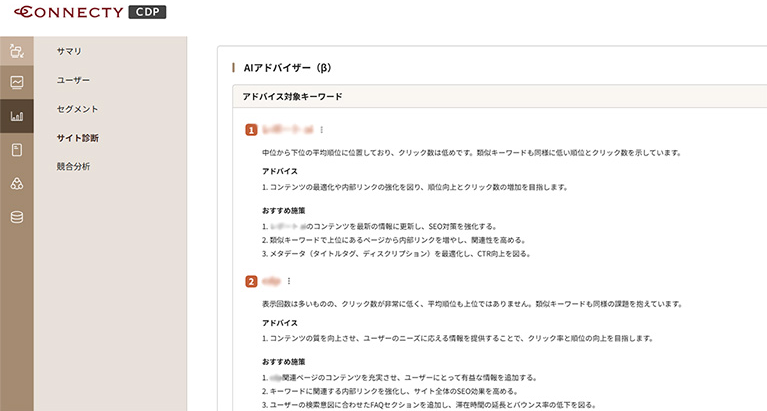
Task: Click the orange number 2 keyword badge
Action: [x=251, y=281]
